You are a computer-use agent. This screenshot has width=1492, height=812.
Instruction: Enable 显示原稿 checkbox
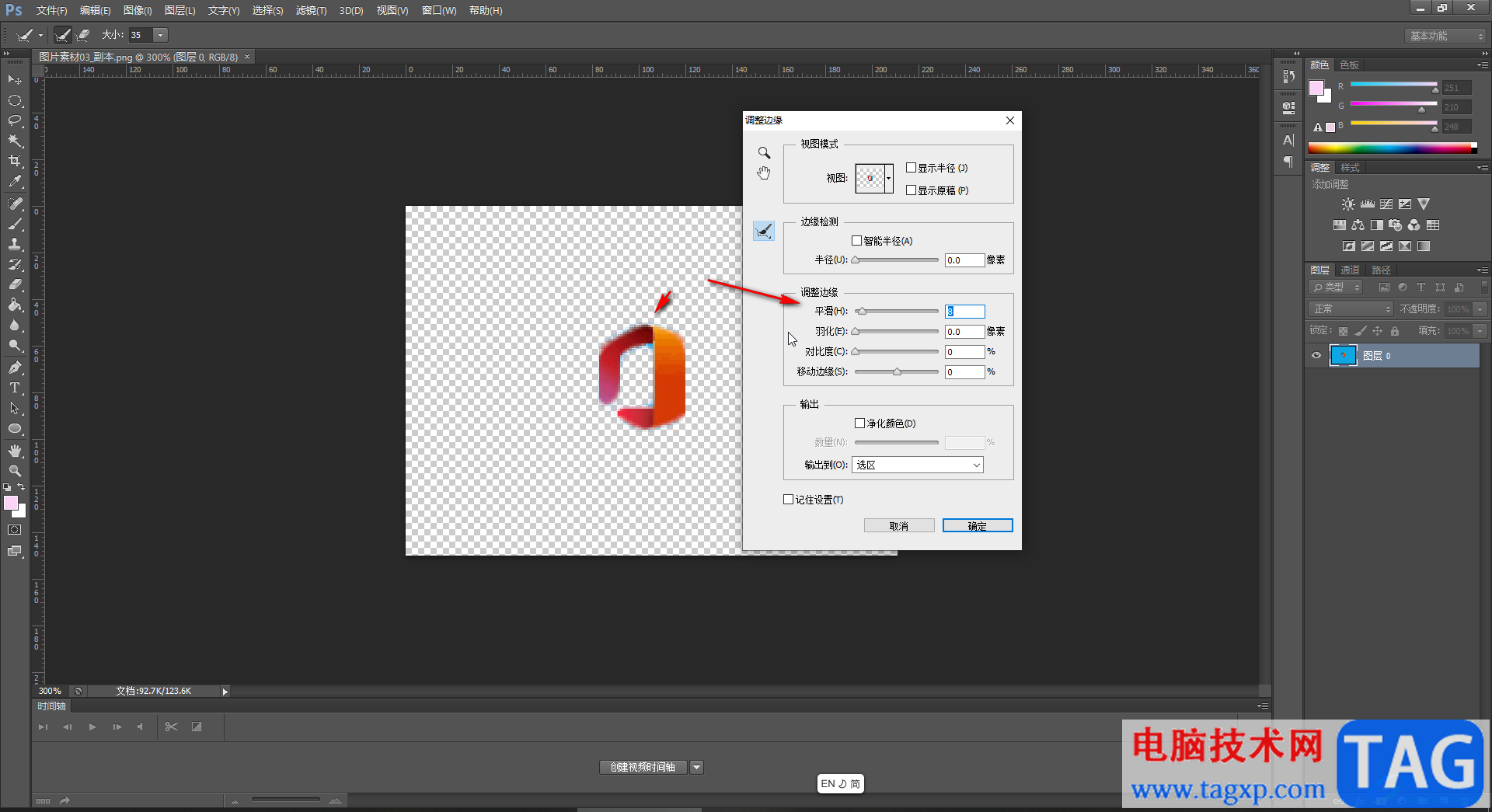911,190
